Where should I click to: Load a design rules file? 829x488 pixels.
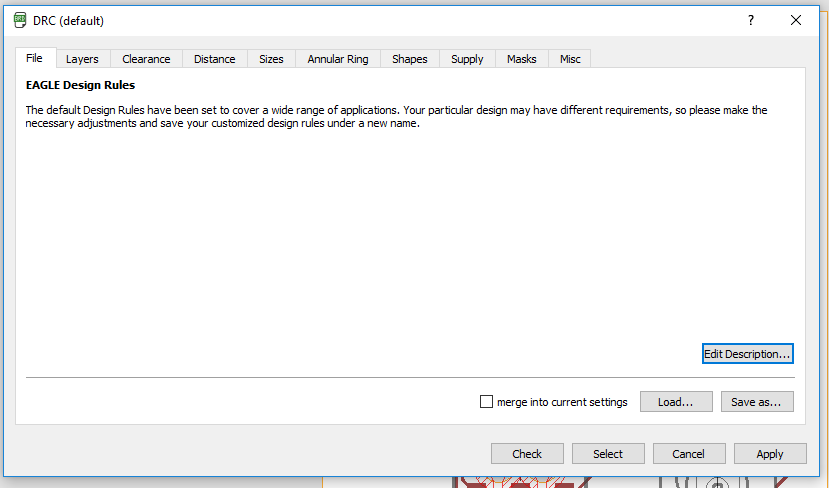point(676,402)
